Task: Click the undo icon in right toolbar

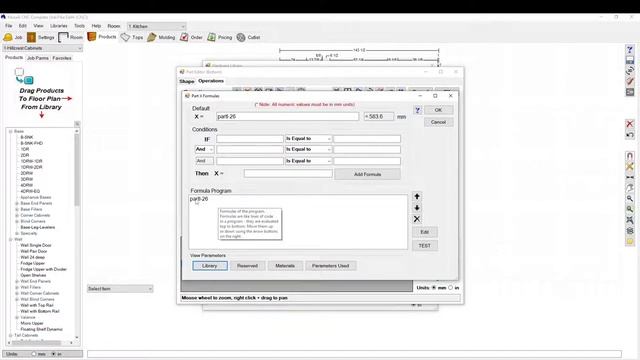Action: tap(630, 135)
